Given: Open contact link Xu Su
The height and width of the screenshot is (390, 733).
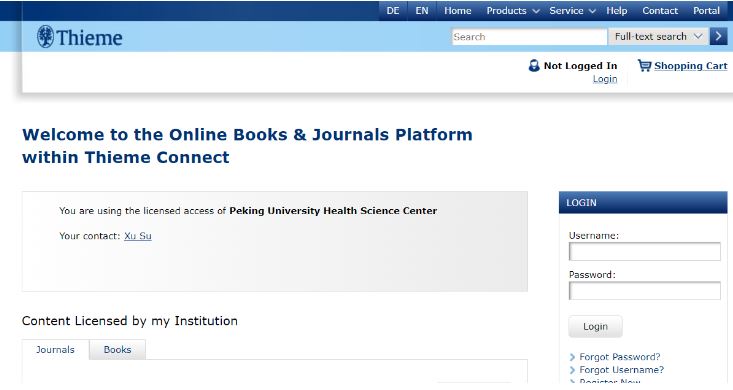Looking at the screenshot, I should [x=138, y=236].
